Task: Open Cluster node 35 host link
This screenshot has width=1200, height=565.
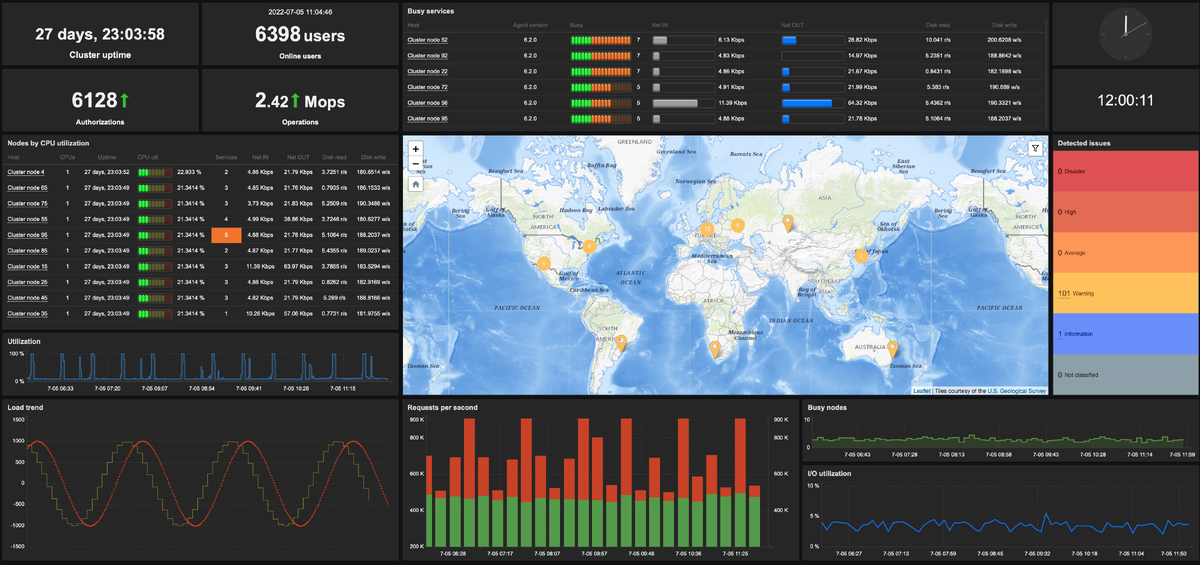Action: click(x=27, y=313)
